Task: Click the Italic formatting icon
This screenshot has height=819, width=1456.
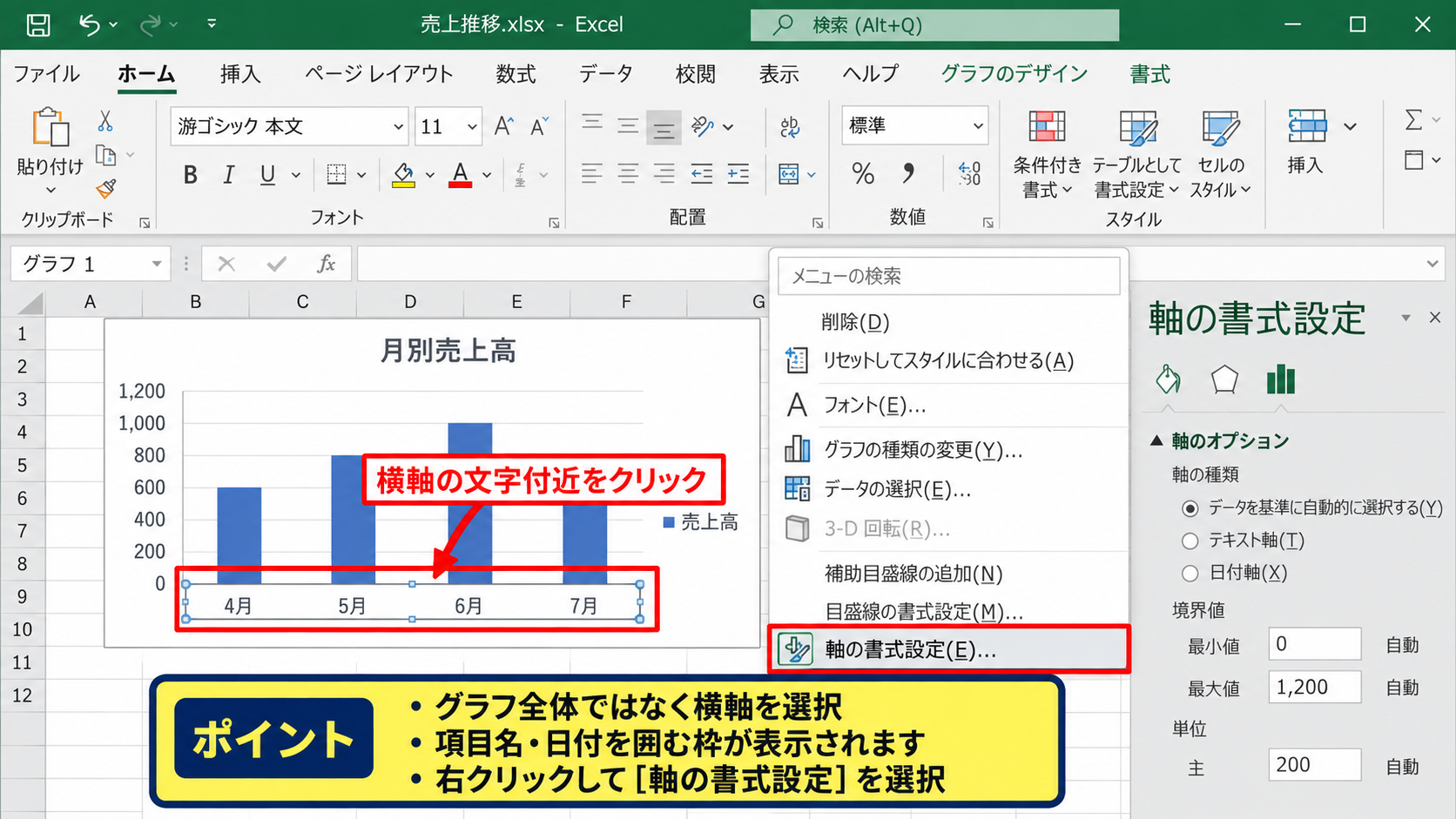Action: coord(228,175)
